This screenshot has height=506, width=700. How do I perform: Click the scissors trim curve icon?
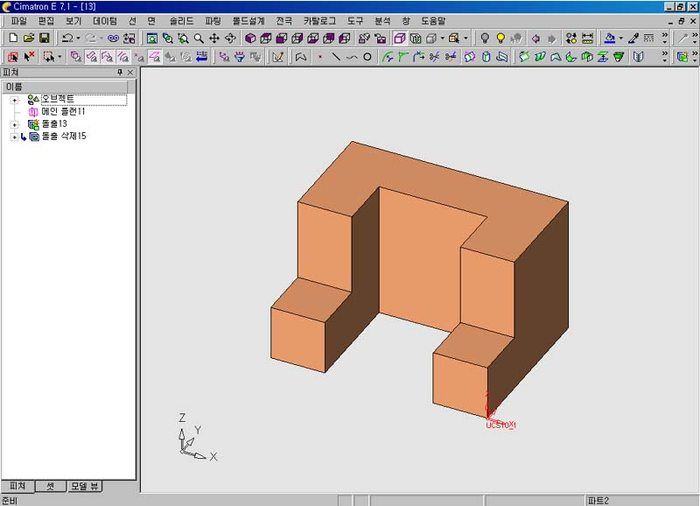click(x=434, y=57)
